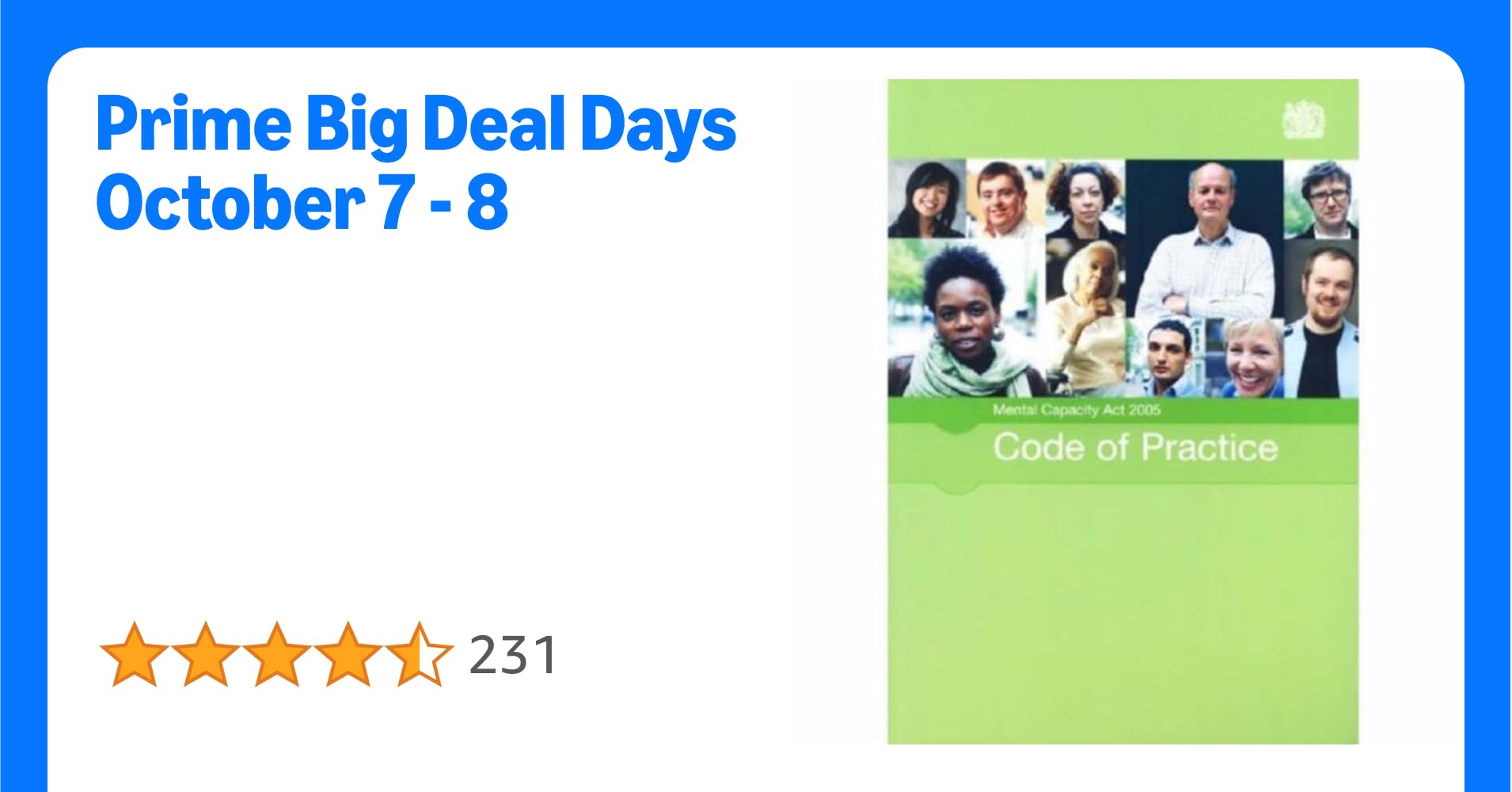
Task: Click the first orange rating star
Action: 134,654
